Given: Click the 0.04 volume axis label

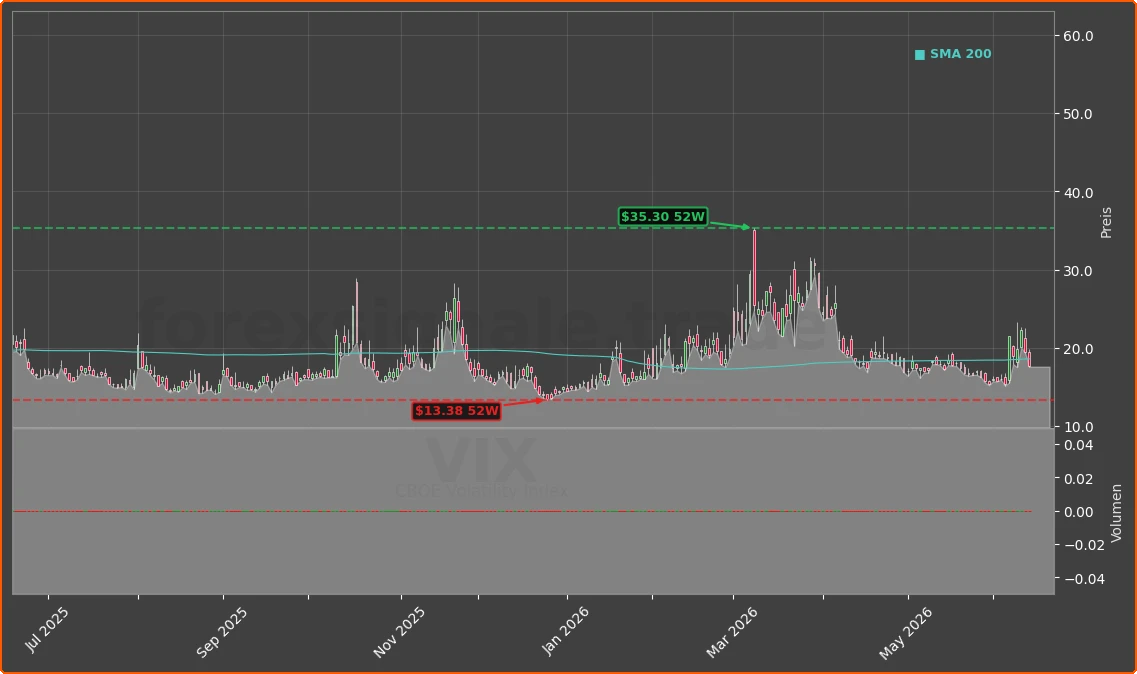Looking at the screenshot, I should tap(1078, 445).
